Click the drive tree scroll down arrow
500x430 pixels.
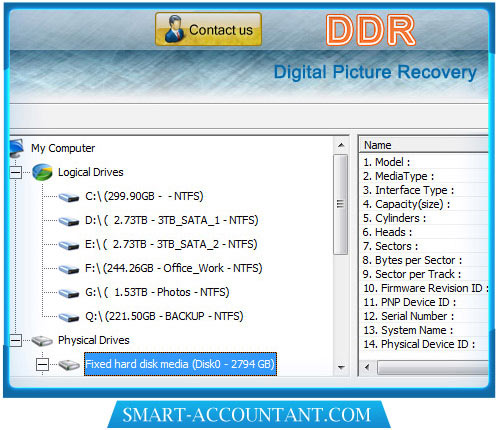tap(341, 368)
